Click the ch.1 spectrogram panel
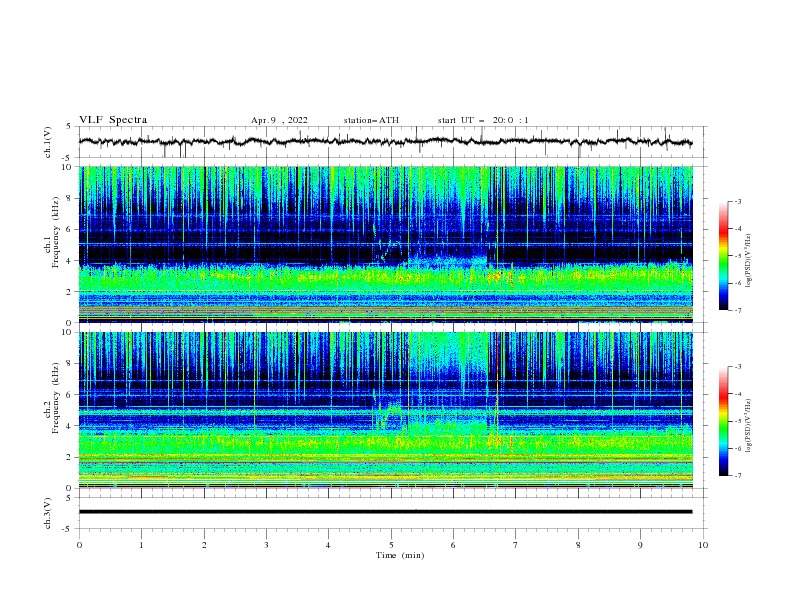The width and height of the screenshot is (792, 612). coord(386,244)
